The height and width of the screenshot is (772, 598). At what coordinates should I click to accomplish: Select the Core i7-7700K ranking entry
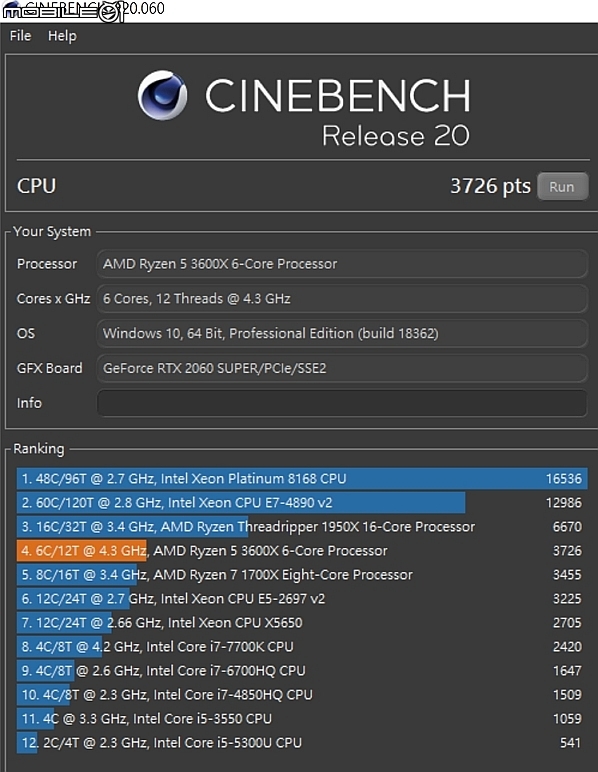point(302,646)
